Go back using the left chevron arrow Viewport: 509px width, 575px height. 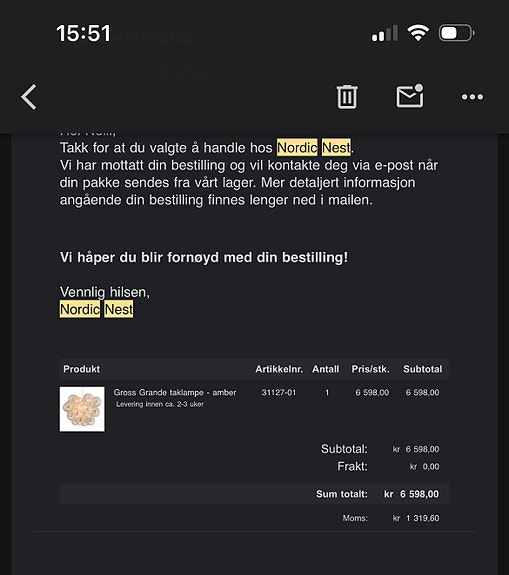pos(29,97)
